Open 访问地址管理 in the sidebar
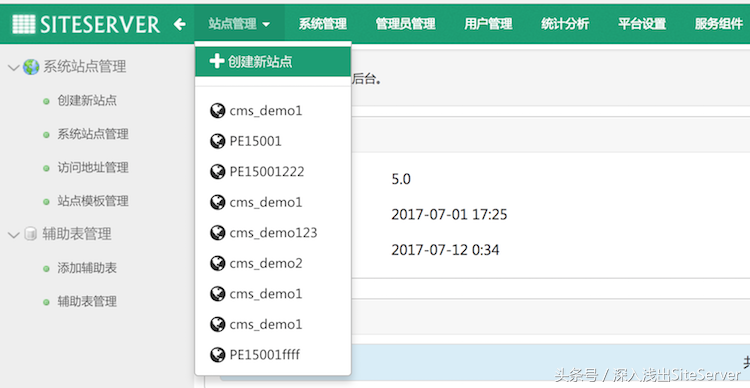 [93, 167]
